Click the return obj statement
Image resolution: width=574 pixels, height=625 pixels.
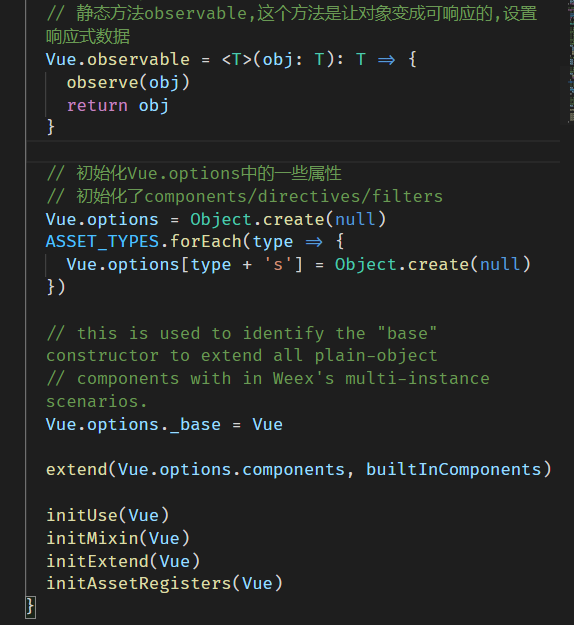[118, 106]
